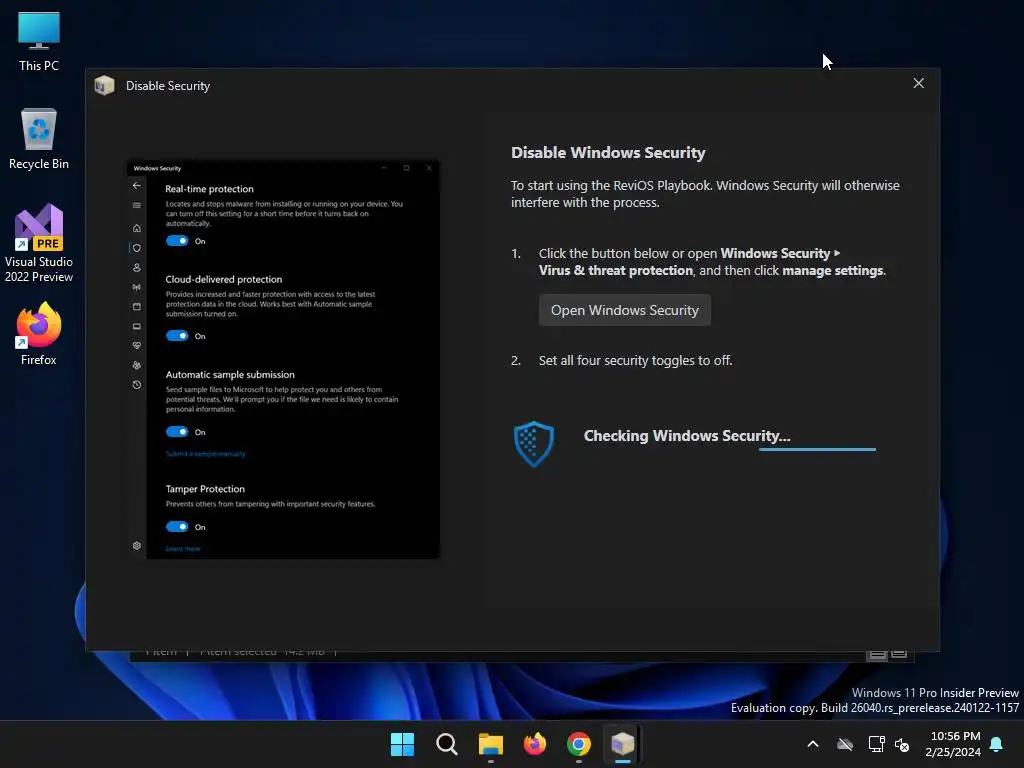
Task: Toggle Cloud-delivered protection switch in preview image
Action: coord(176,336)
